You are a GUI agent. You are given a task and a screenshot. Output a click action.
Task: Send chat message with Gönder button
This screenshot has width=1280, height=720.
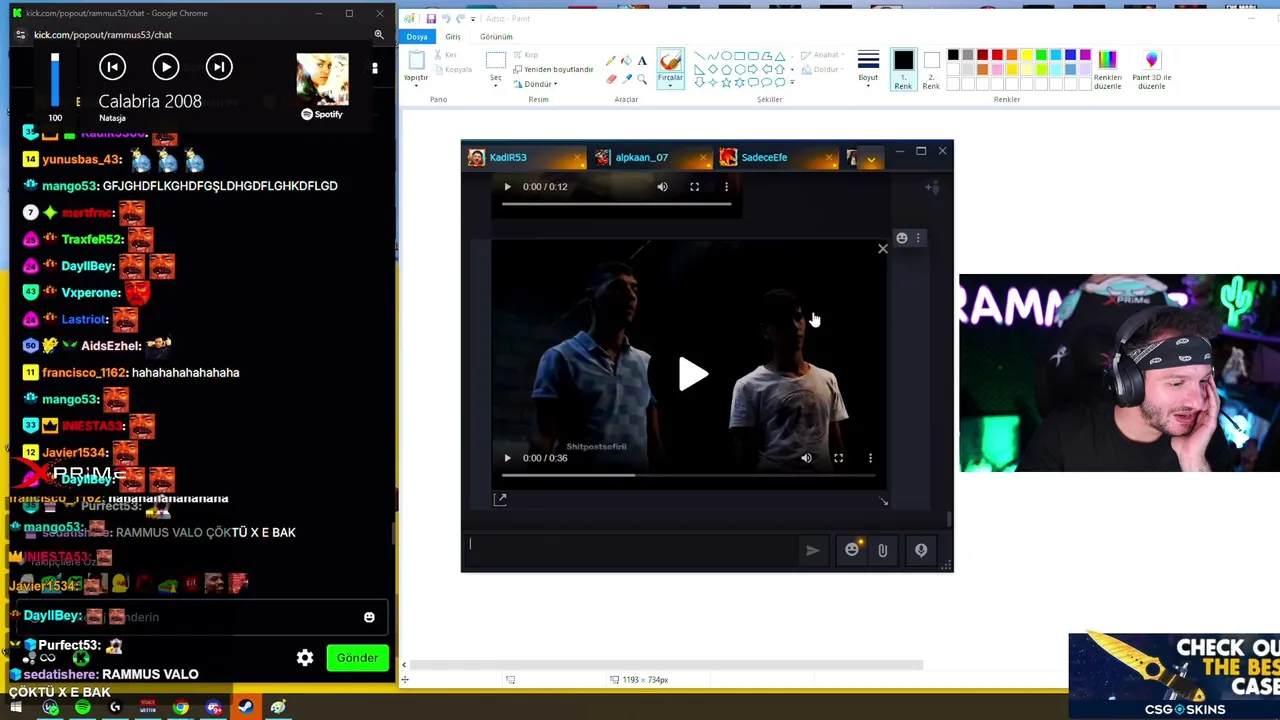tap(357, 657)
